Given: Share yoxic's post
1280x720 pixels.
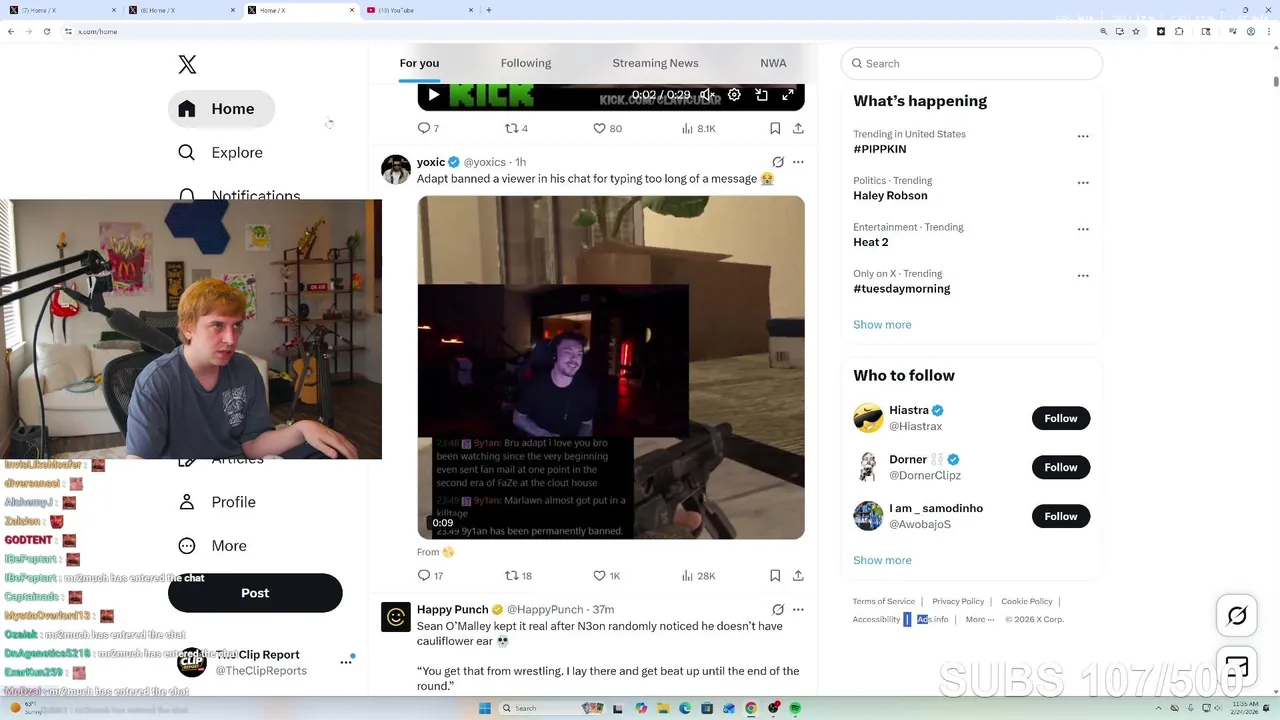Looking at the screenshot, I should point(798,576).
